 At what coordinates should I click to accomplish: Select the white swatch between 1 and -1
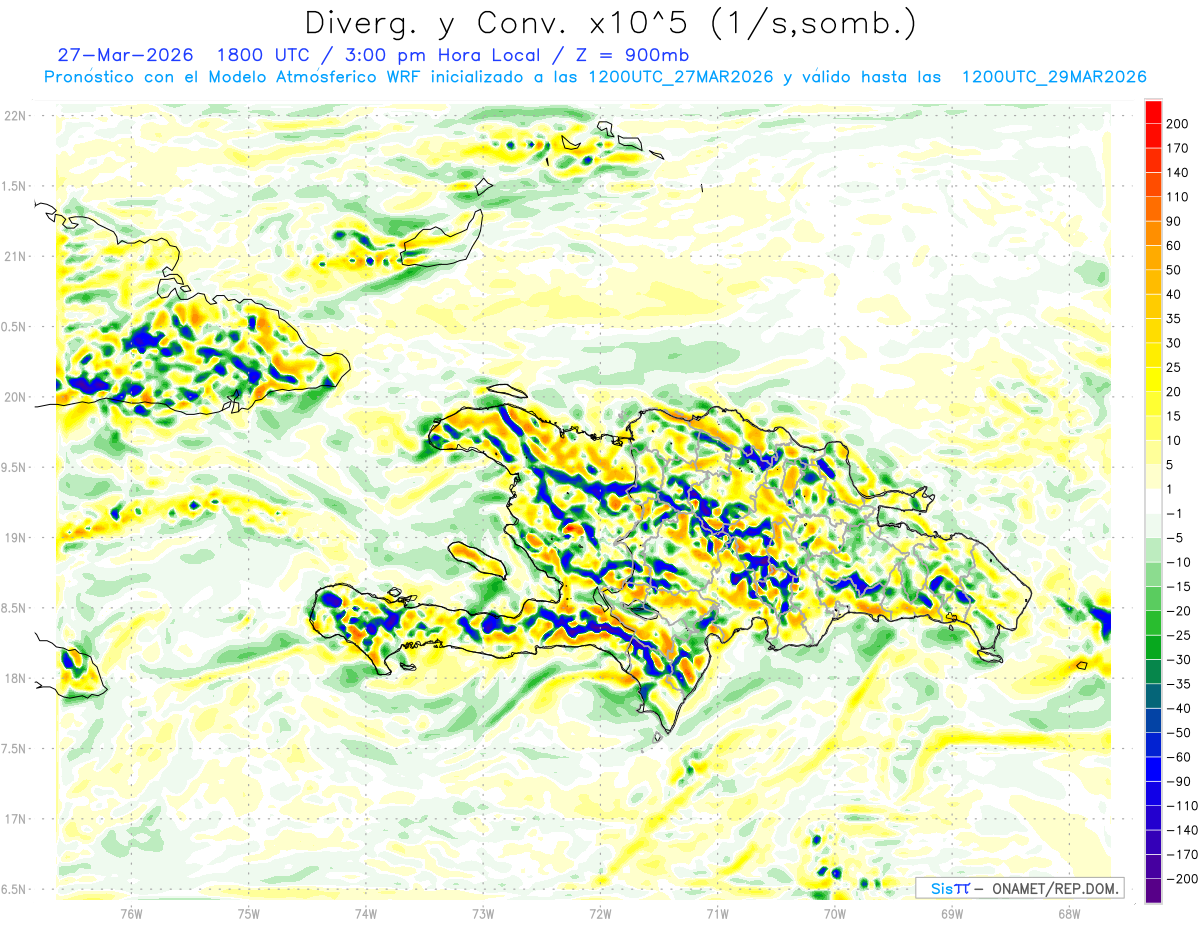pyautogui.click(x=1153, y=500)
